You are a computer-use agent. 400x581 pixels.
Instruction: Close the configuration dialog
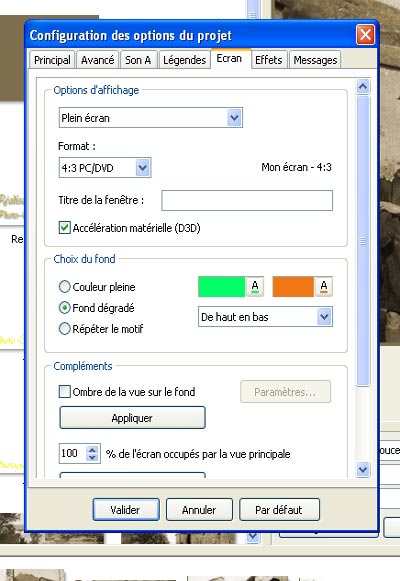point(365,35)
